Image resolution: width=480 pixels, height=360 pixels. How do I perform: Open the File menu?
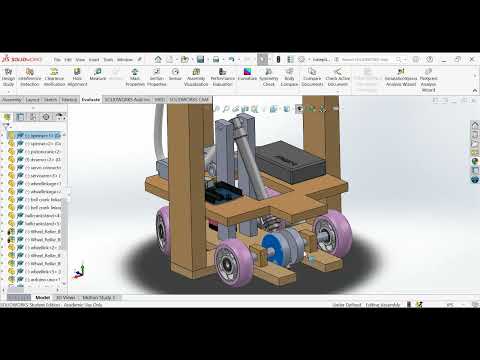[x=57, y=60]
